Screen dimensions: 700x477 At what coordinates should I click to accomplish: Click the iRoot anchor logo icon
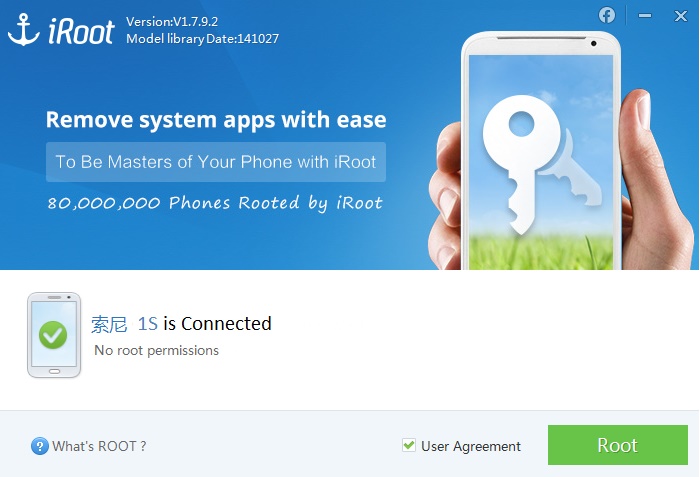24,29
